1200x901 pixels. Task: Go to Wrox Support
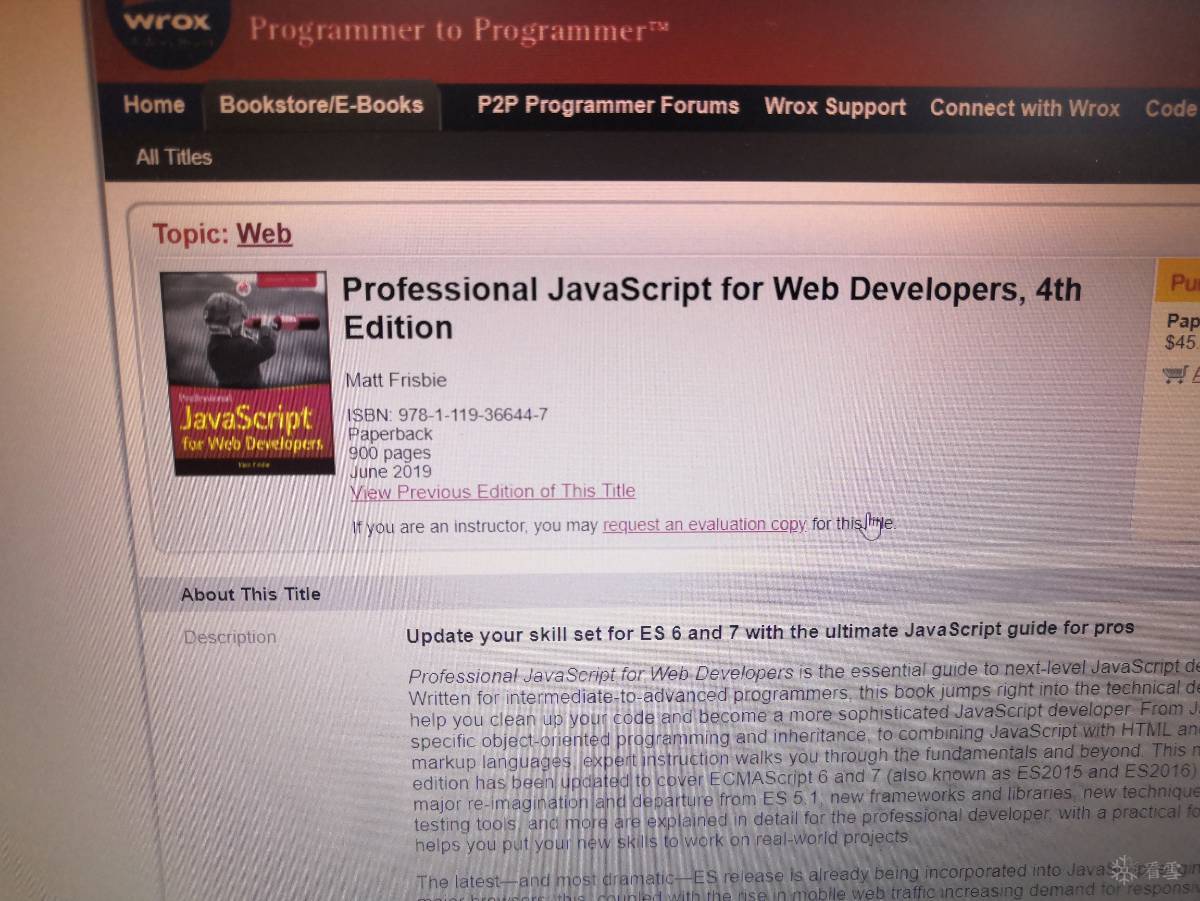pos(835,107)
